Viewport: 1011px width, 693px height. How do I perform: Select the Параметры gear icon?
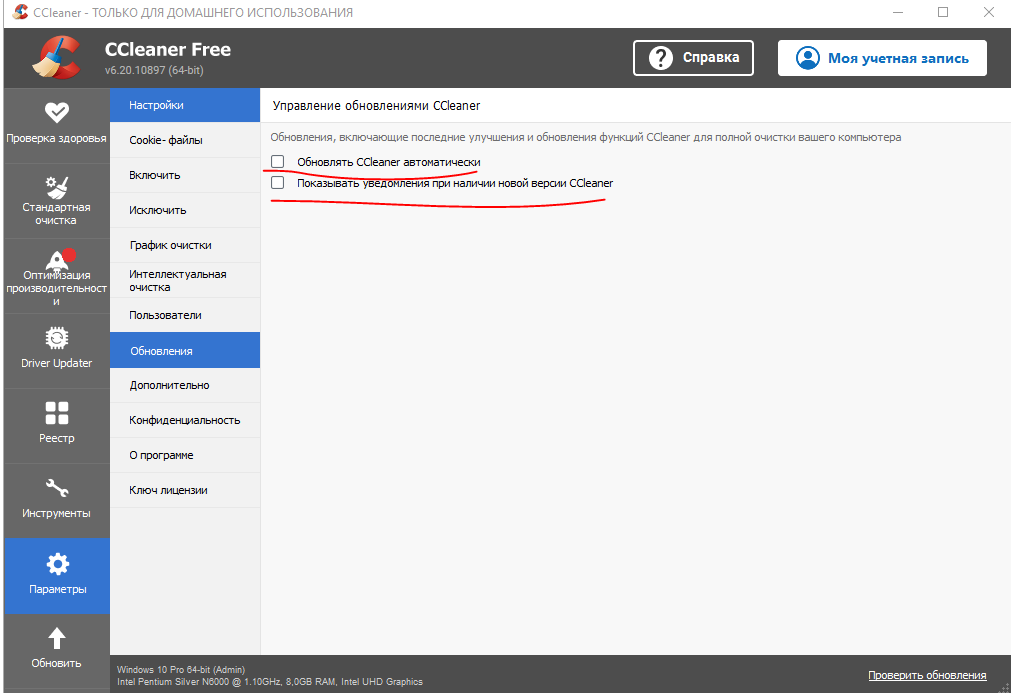(57, 564)
